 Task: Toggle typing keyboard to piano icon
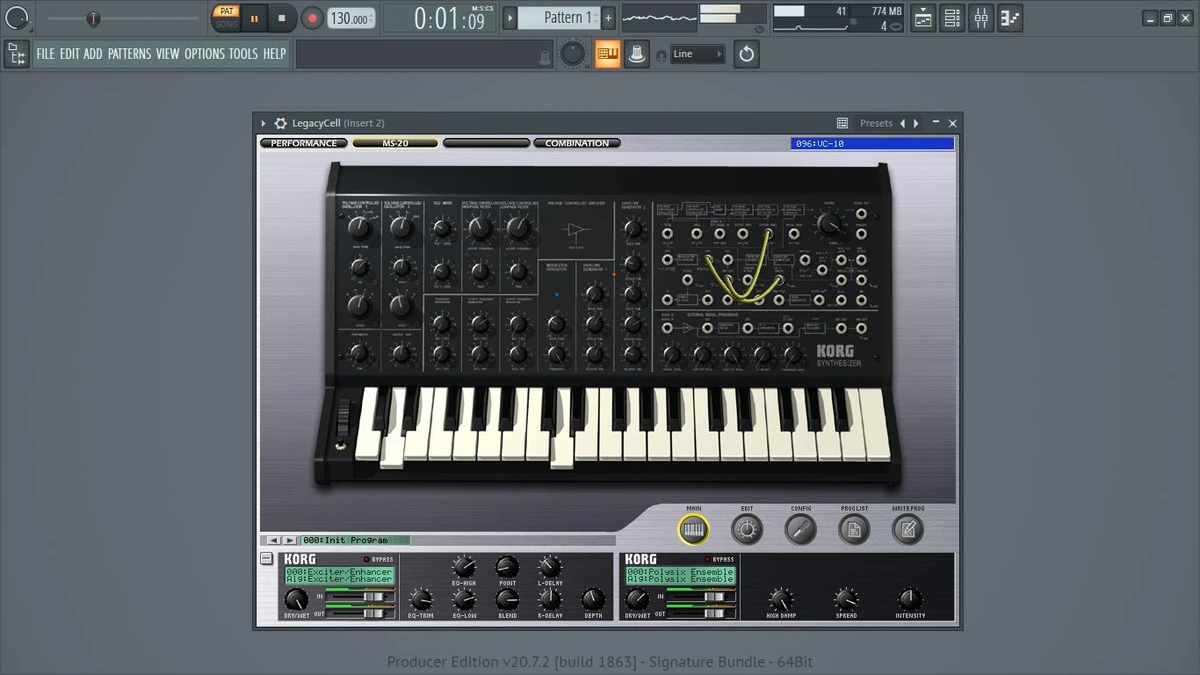[607, 54]
